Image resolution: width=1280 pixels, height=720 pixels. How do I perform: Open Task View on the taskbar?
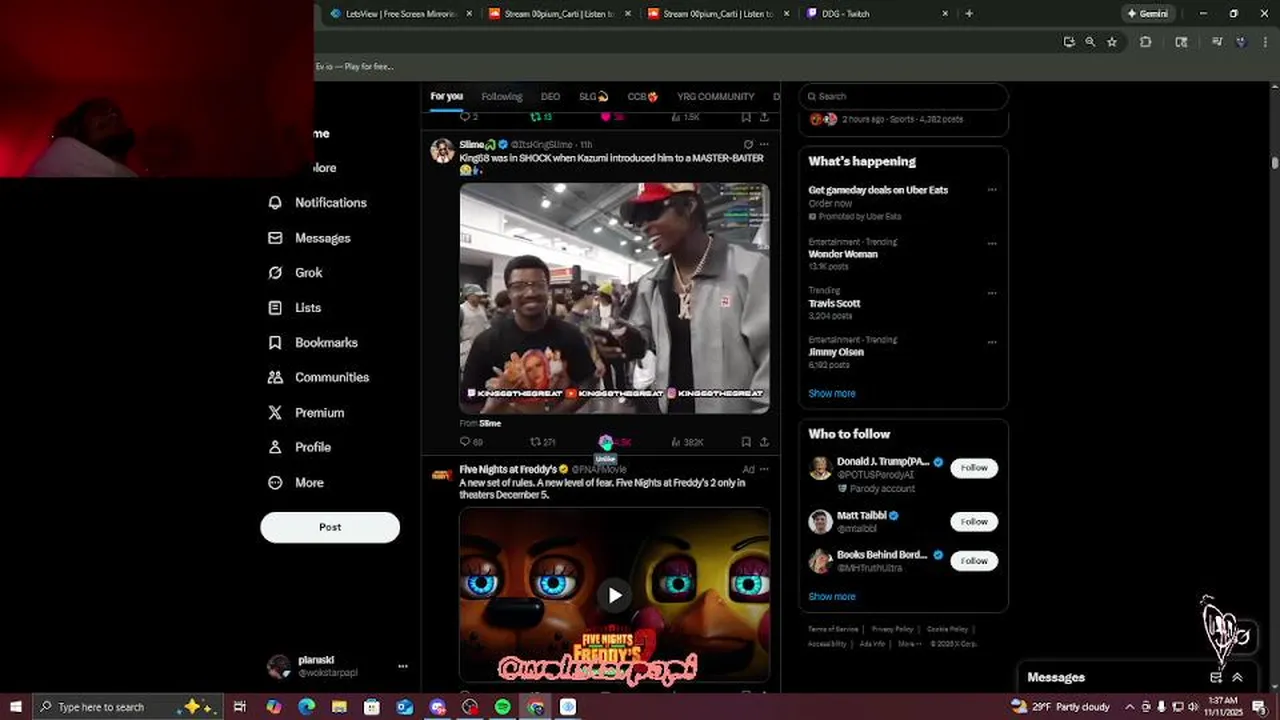pyautogui.click(x=240, y=707)
